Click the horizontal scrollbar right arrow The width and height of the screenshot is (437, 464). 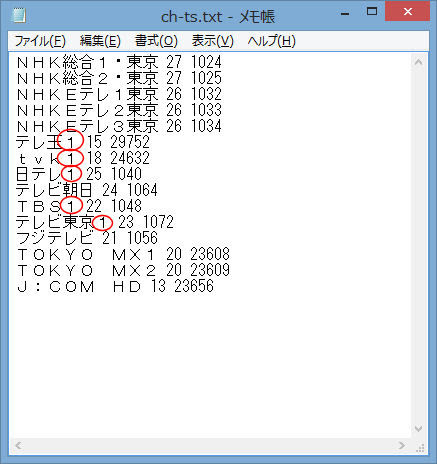coord(402,446)
